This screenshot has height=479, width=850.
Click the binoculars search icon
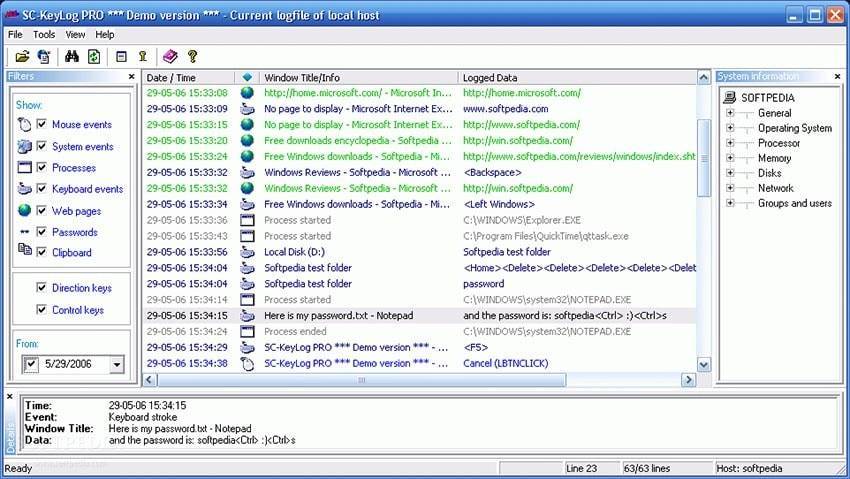72,57
